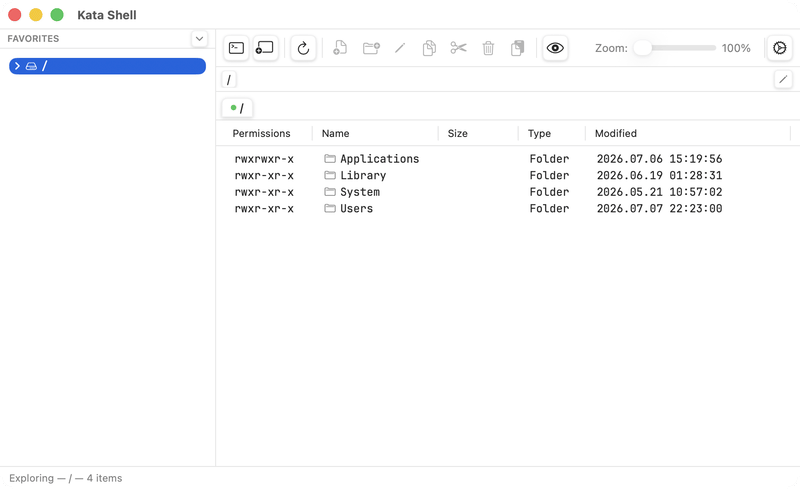
Task: Sort by Modified column header
Action: tap(616, 133)
